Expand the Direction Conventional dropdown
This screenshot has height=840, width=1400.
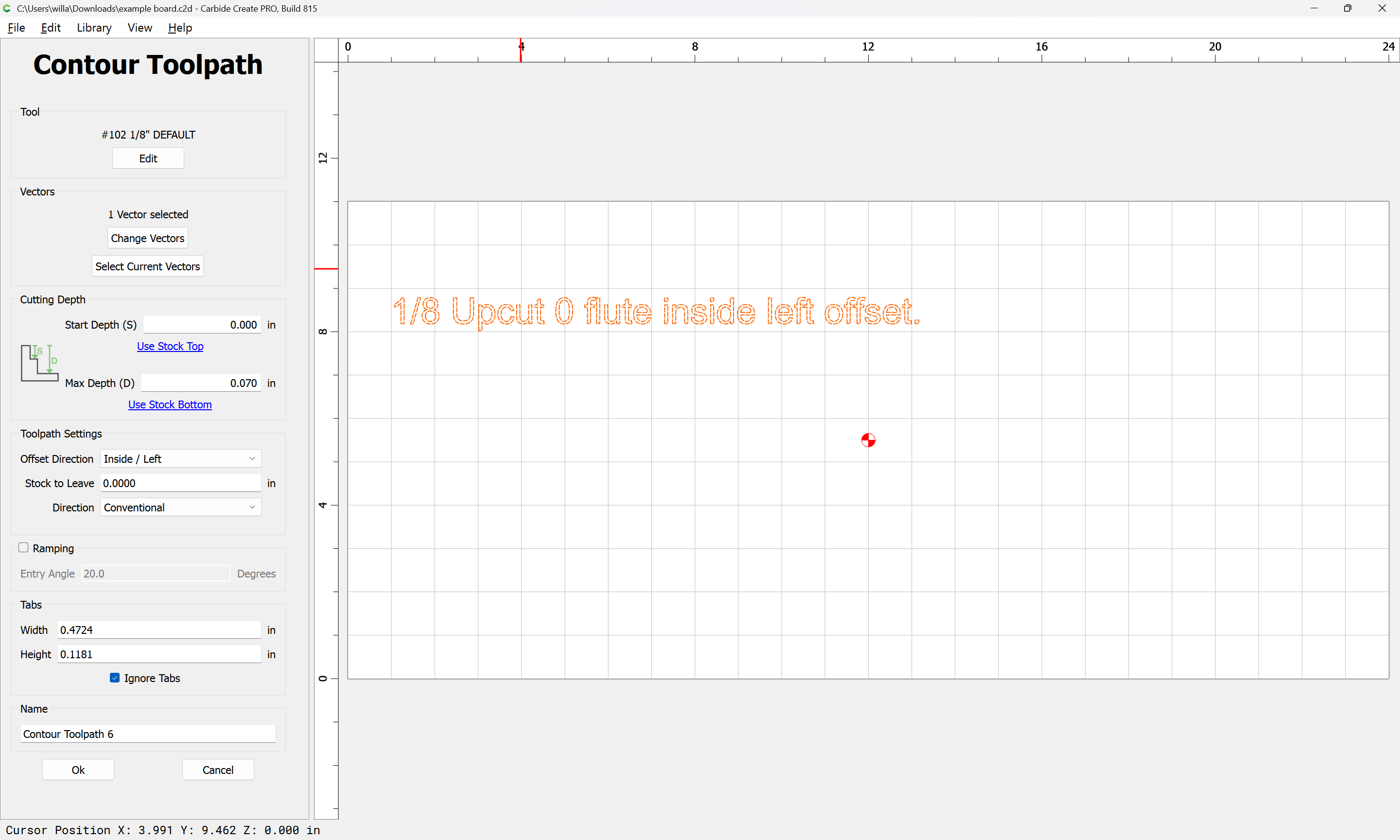(180, 507)
